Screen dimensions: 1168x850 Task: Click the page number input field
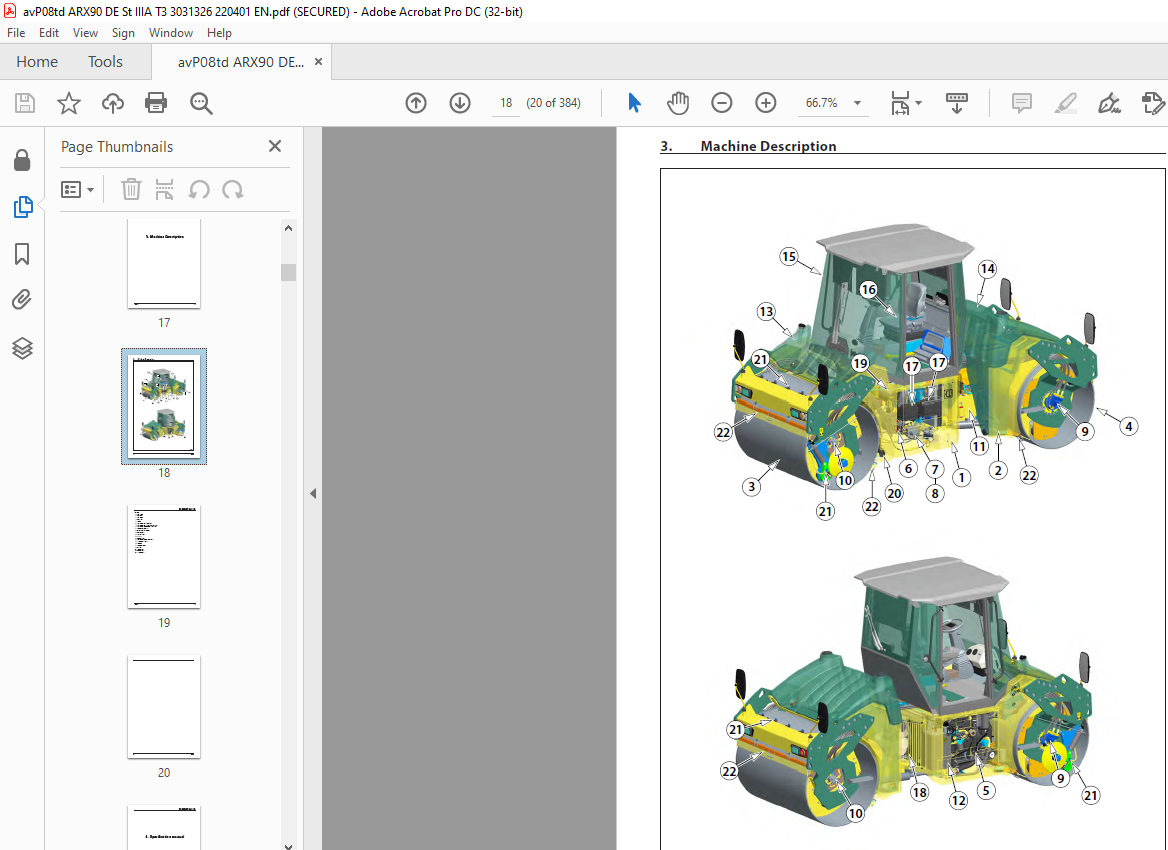point(506,103)
